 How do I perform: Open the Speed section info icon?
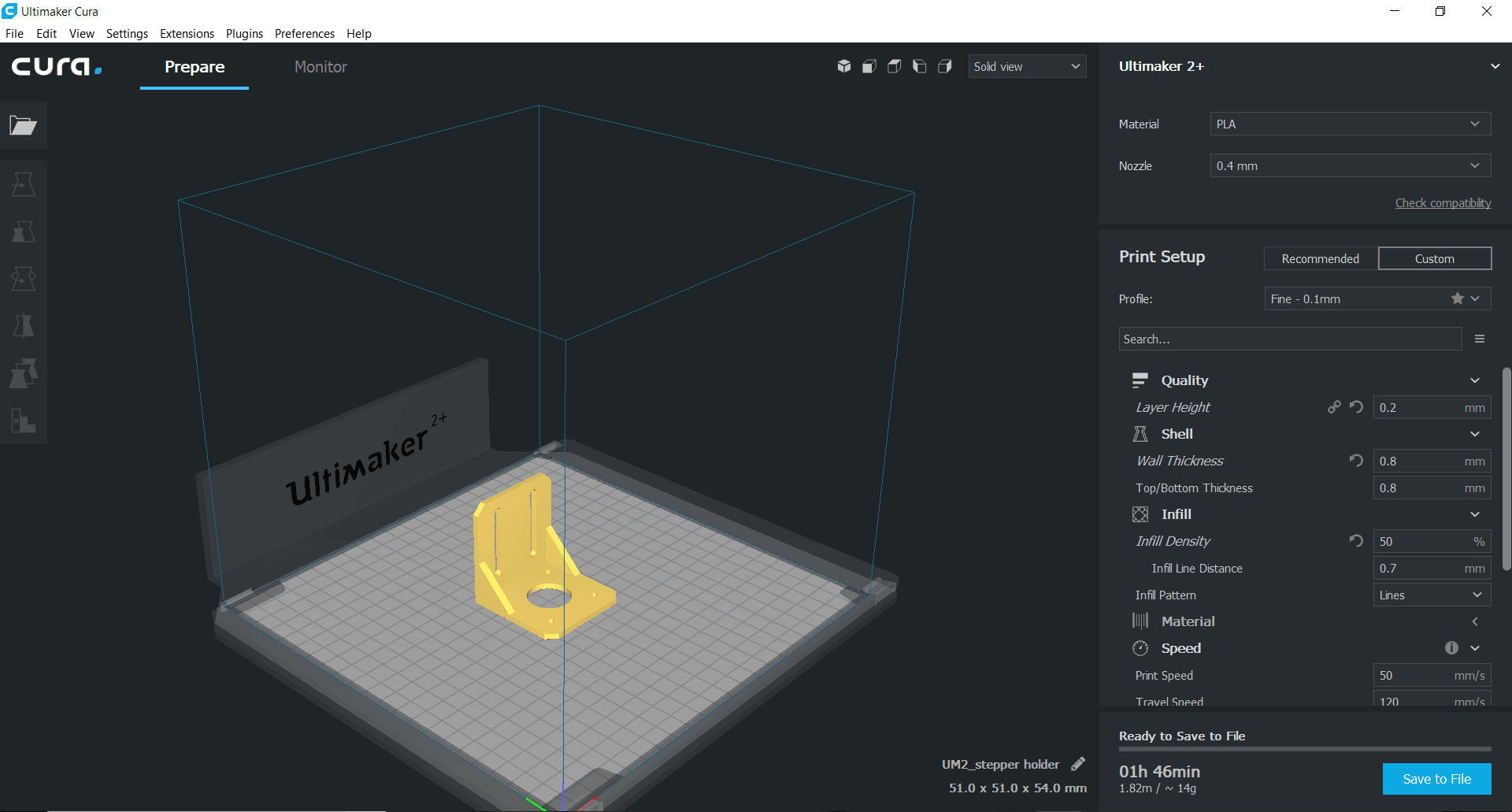pos(1451,647)
